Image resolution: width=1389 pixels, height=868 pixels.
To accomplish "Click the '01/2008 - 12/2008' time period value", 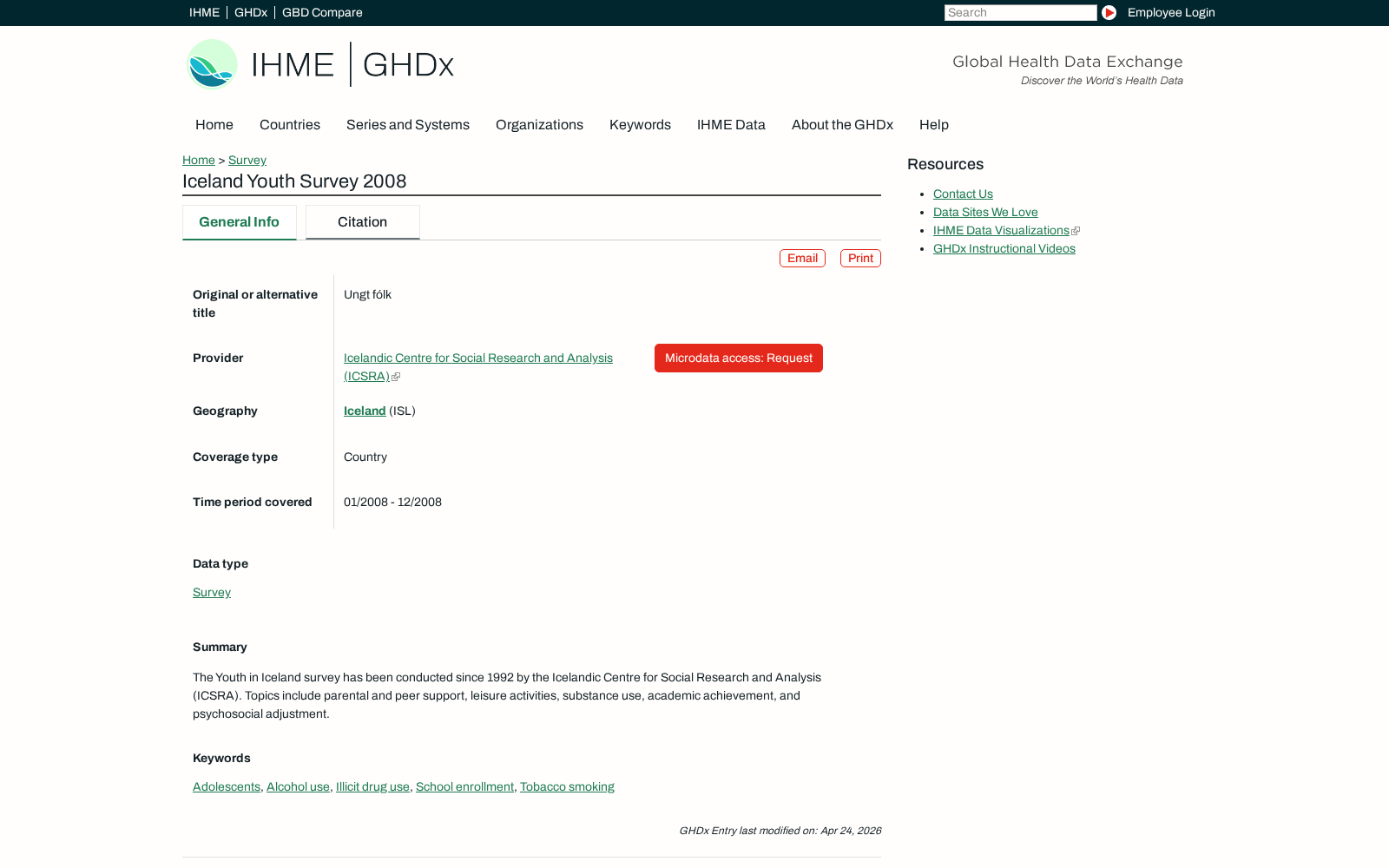I will [392, 503].
